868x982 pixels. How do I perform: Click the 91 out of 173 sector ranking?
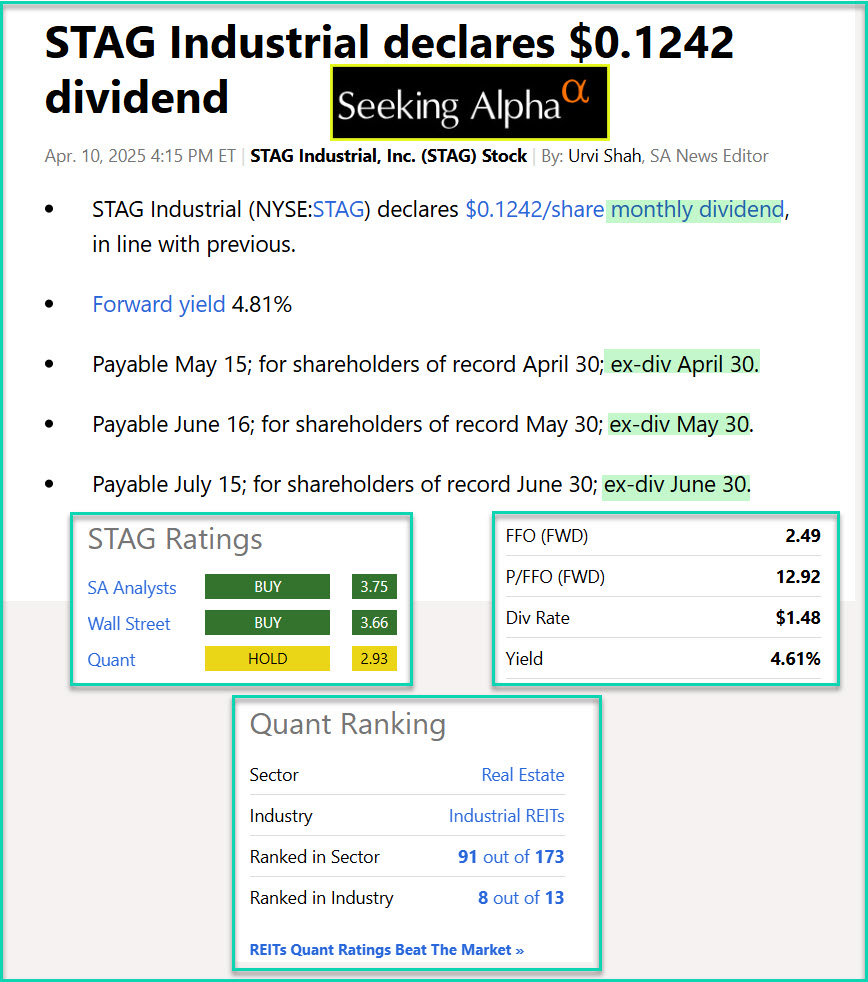(x=510, y=857)
